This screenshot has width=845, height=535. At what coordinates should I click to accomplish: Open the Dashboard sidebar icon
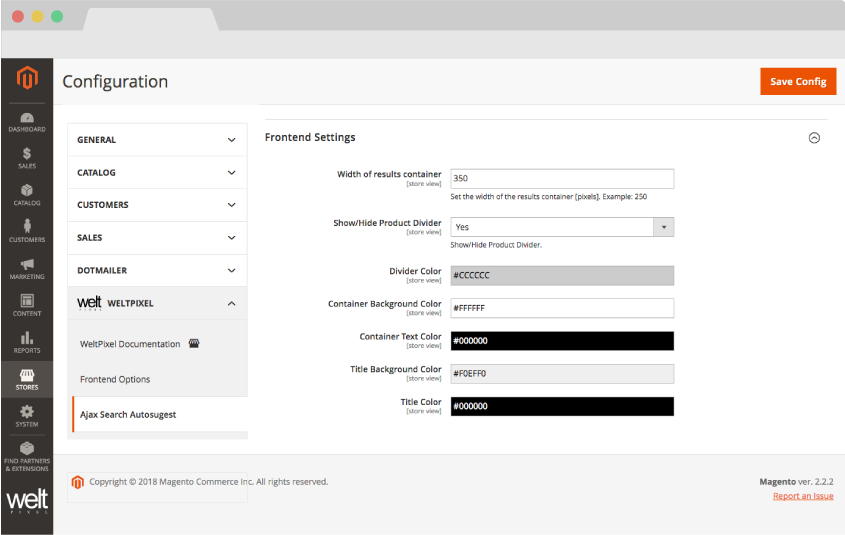(27, 123)
